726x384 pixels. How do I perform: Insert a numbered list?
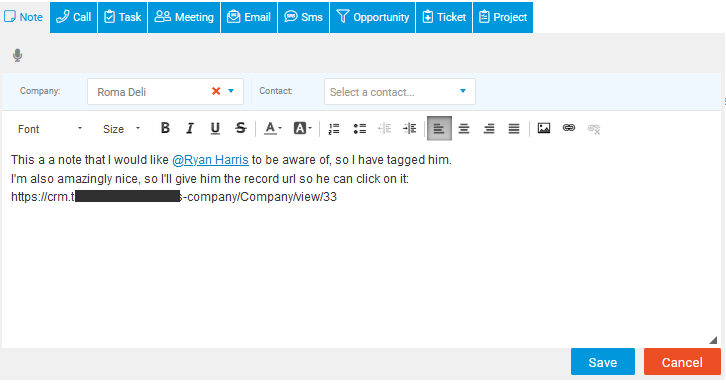pos(334,129)
